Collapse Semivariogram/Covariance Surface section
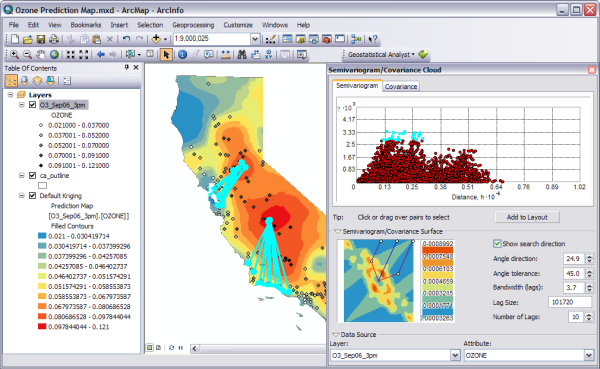 [x=337, y=232]
